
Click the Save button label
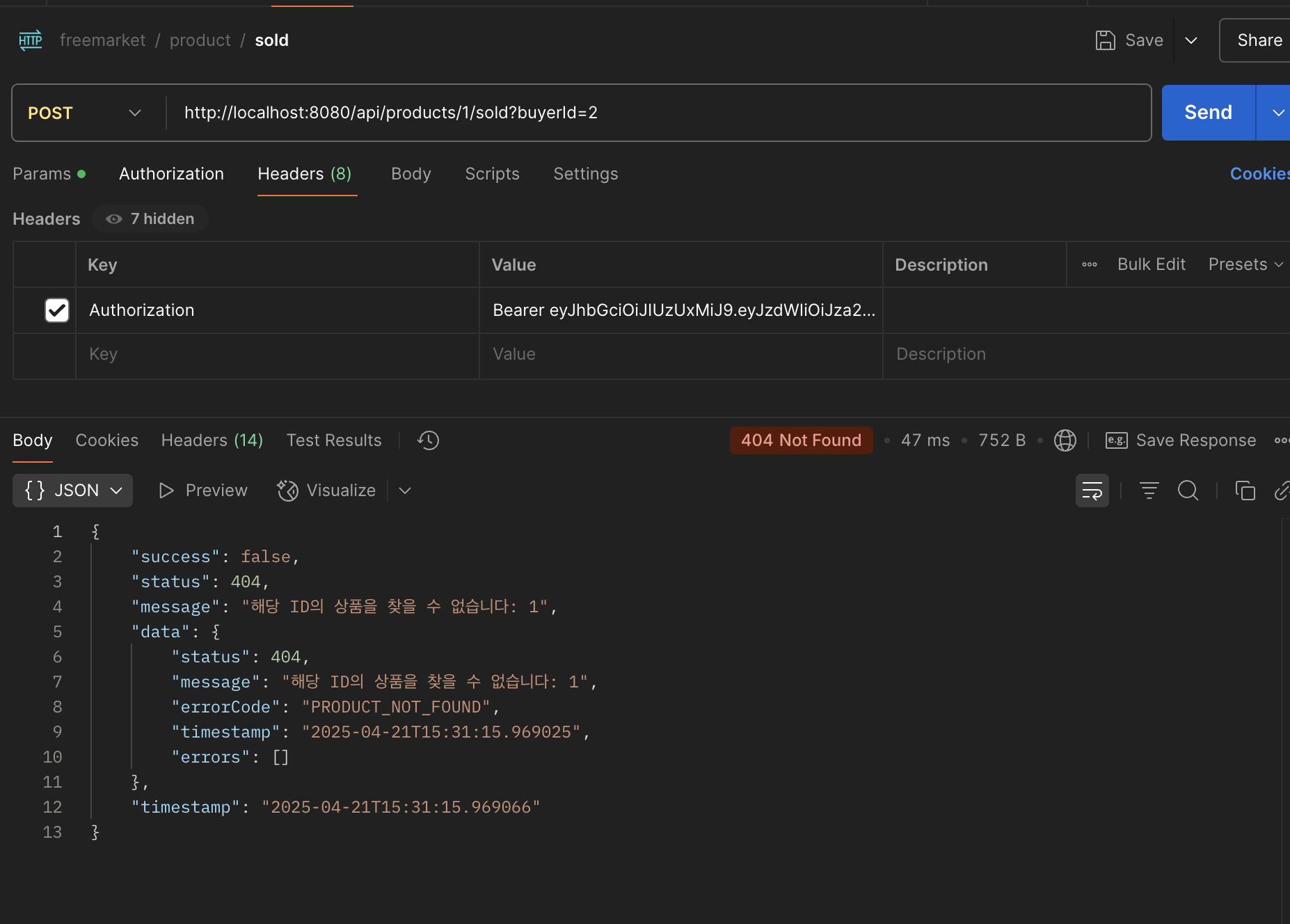1145,40
